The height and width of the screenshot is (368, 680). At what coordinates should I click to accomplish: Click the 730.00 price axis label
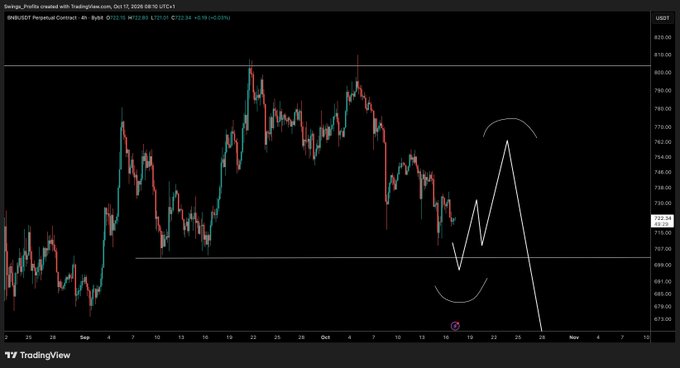click(x=662, y=203)
